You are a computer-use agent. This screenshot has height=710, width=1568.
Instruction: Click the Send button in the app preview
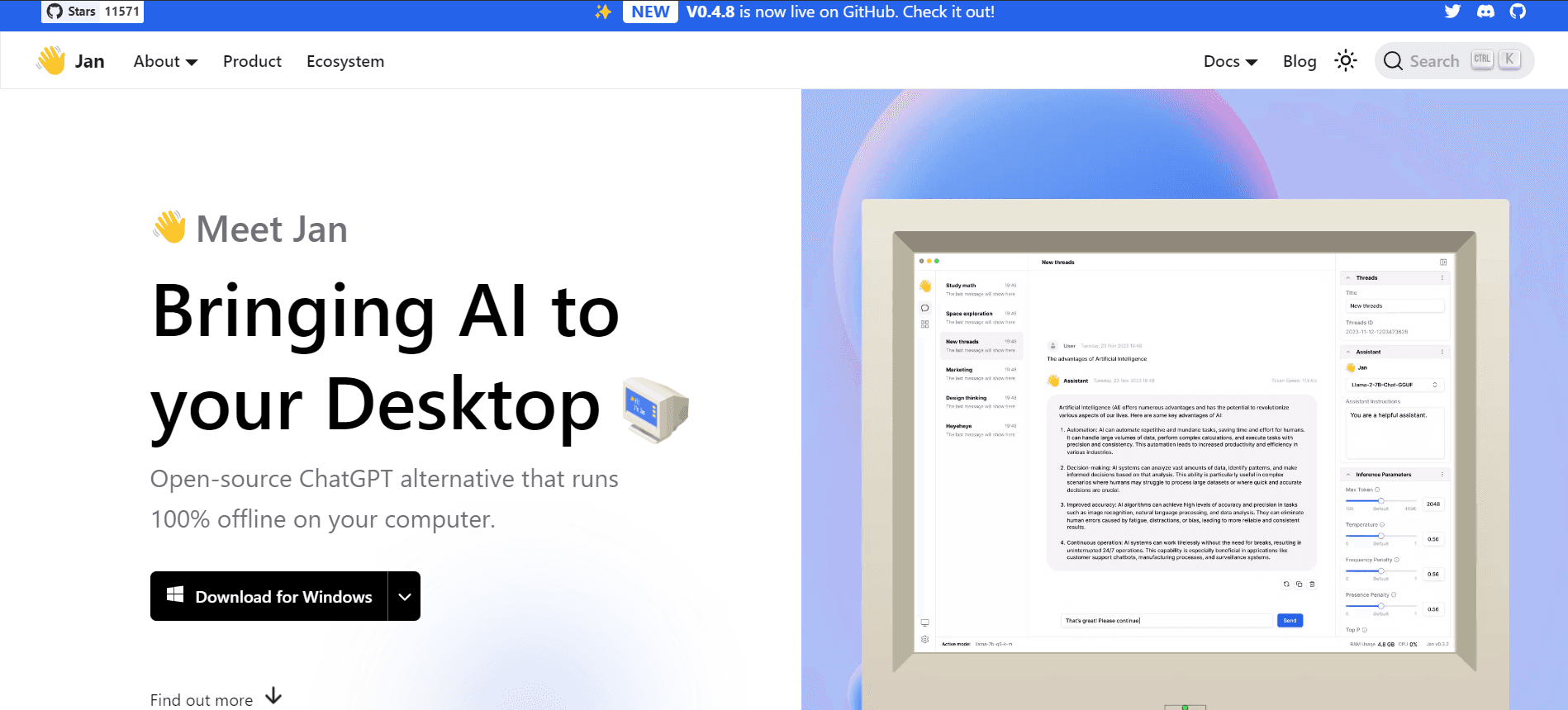1290,620
